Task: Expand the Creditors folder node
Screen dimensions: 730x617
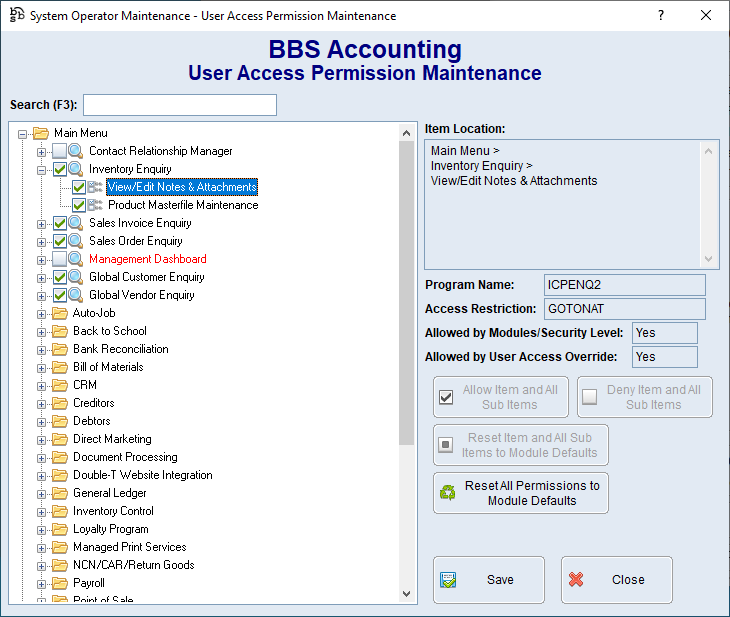Action: pos(41,403)
